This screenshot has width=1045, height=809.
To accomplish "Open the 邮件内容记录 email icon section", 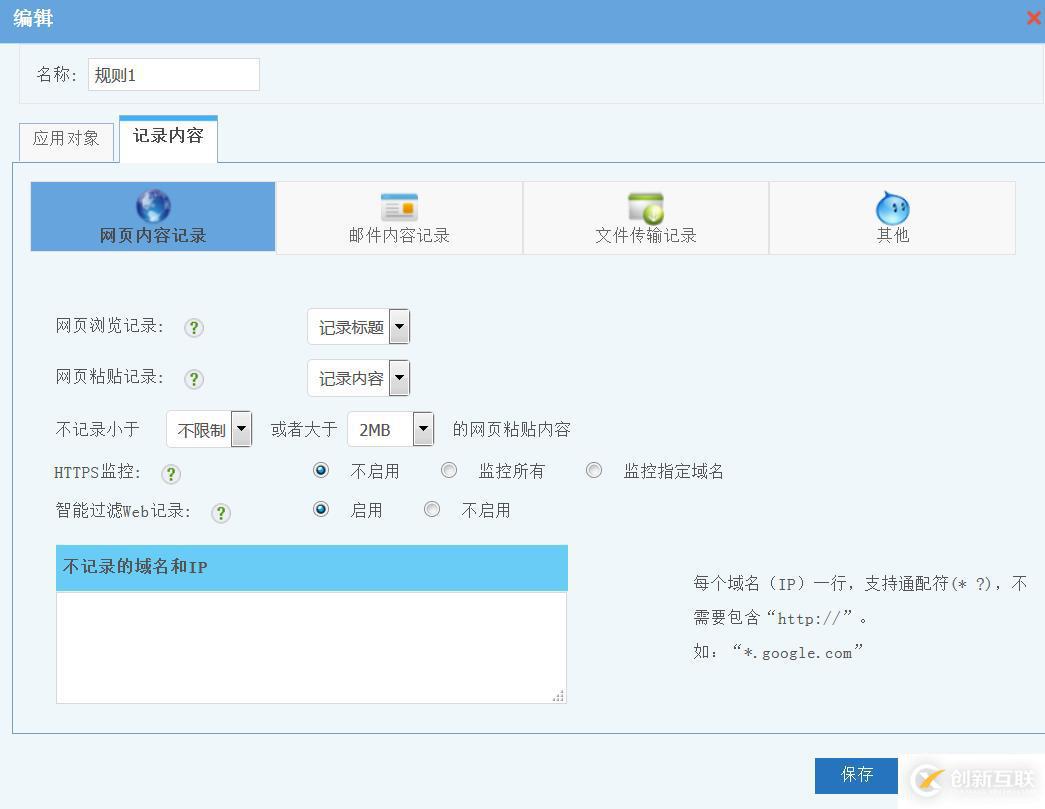I will click(x=398, y=217).
